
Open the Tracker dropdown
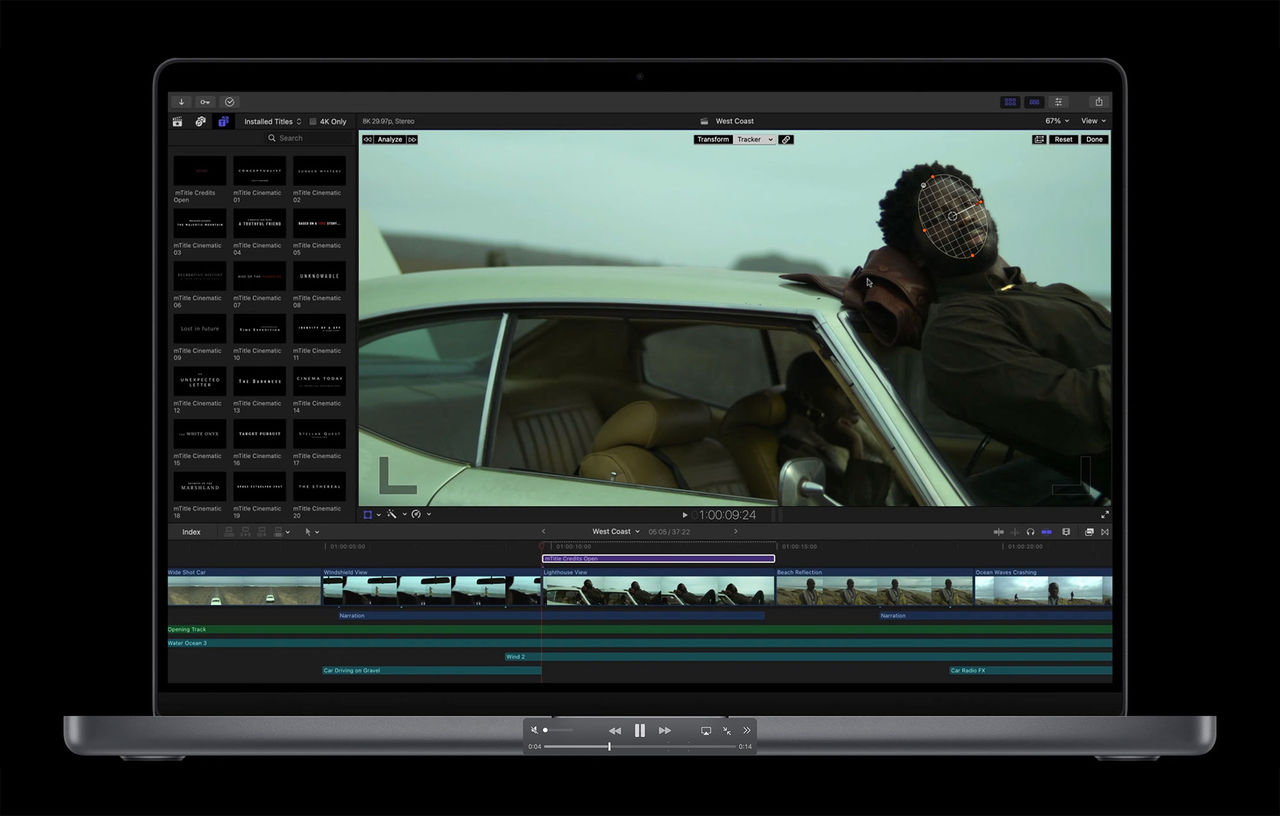[755, 140]
